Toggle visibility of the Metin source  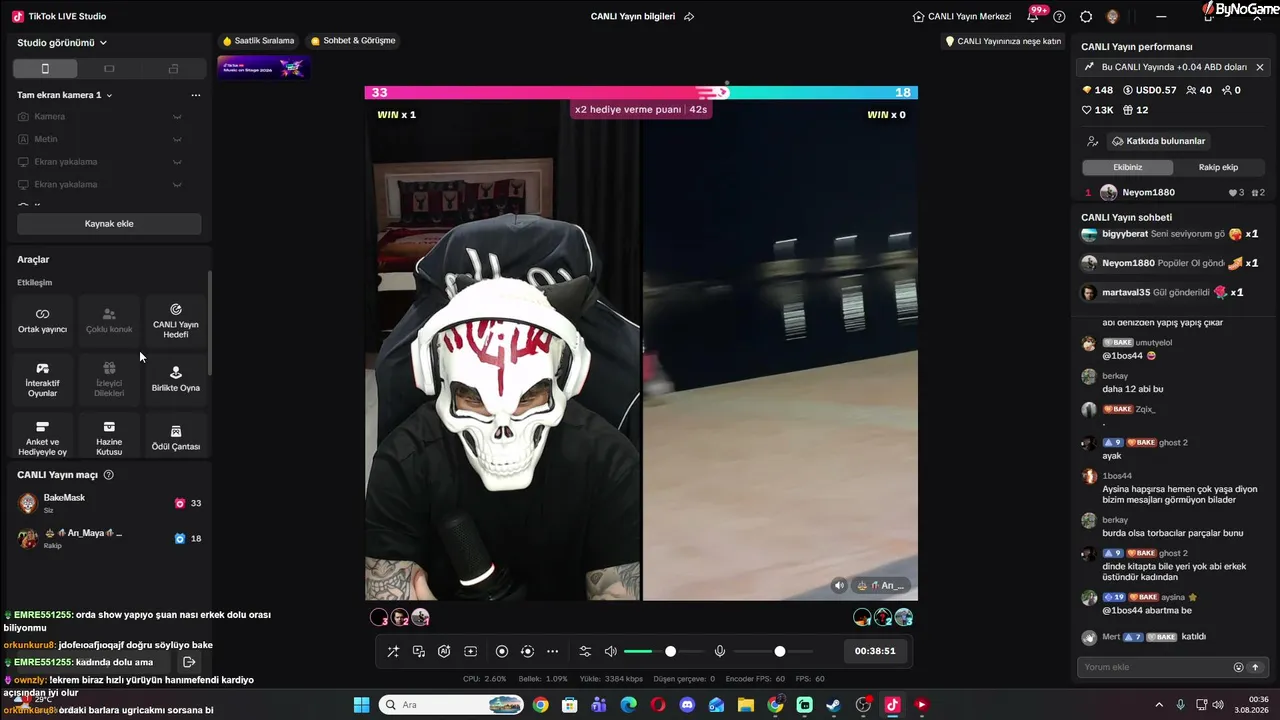point(177,139)
